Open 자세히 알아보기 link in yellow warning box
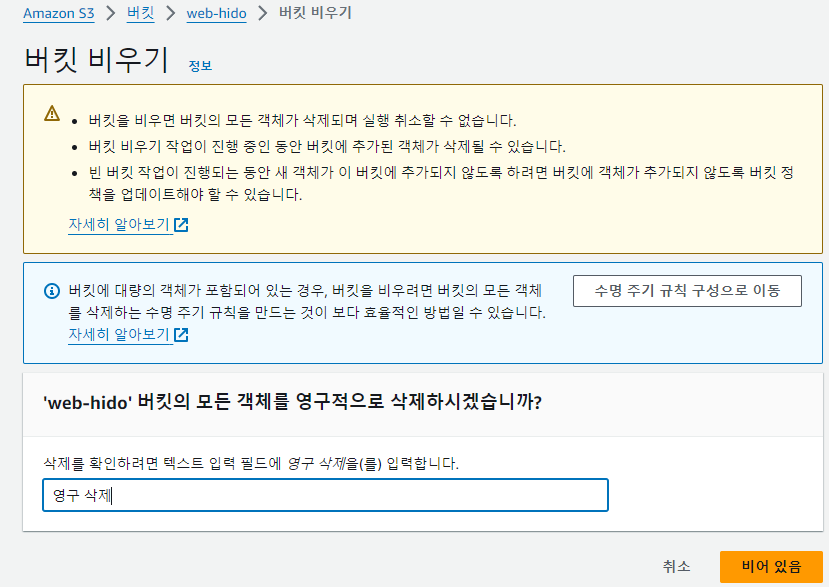829x587 pixels. (x=119, y=224)
